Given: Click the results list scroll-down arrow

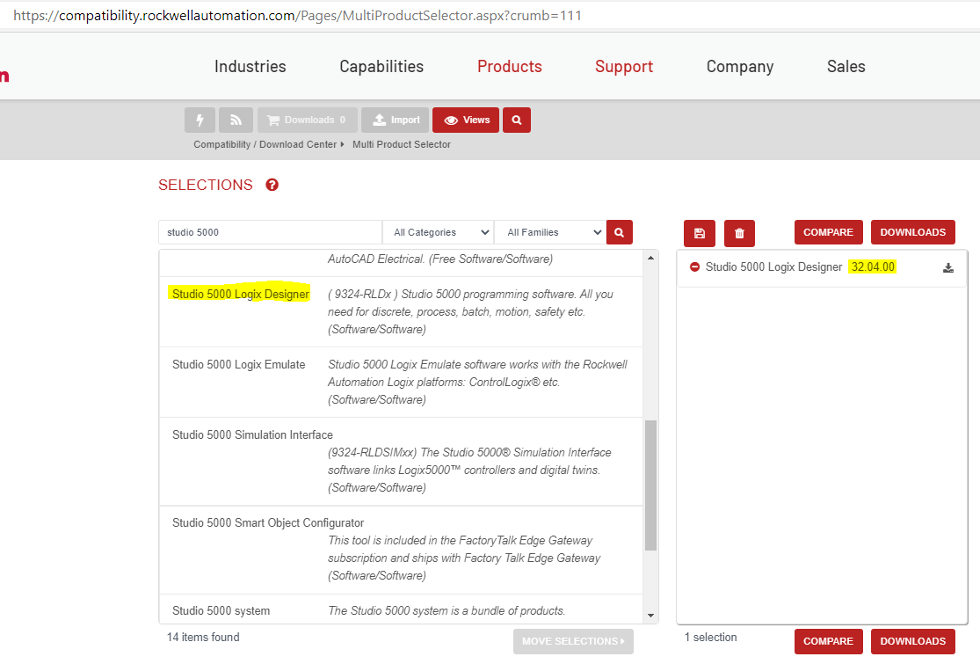Looking at the screenshot, I should [651, 616].
